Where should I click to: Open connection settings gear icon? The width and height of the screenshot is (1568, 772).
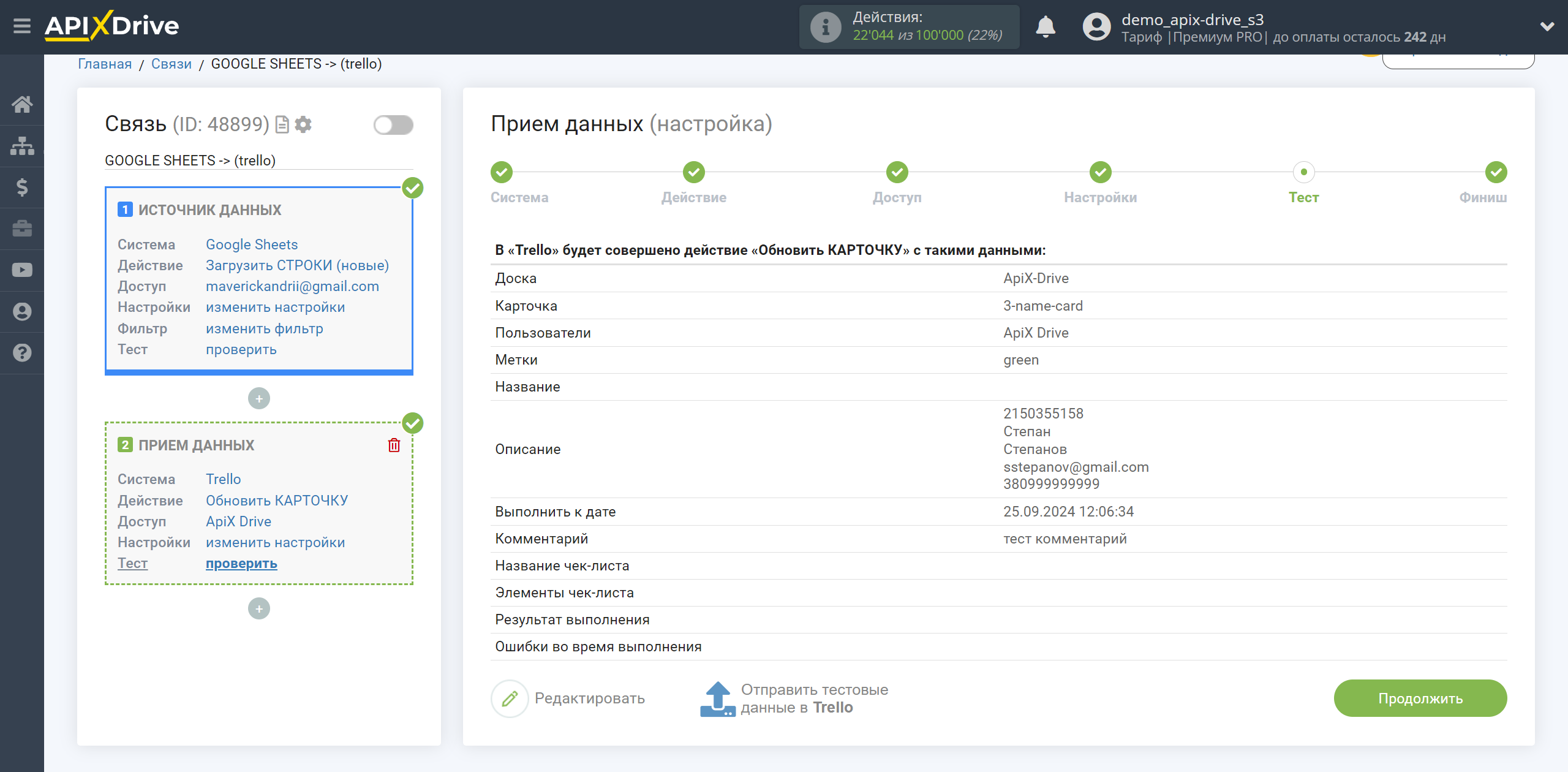click(x=303, y=124)
